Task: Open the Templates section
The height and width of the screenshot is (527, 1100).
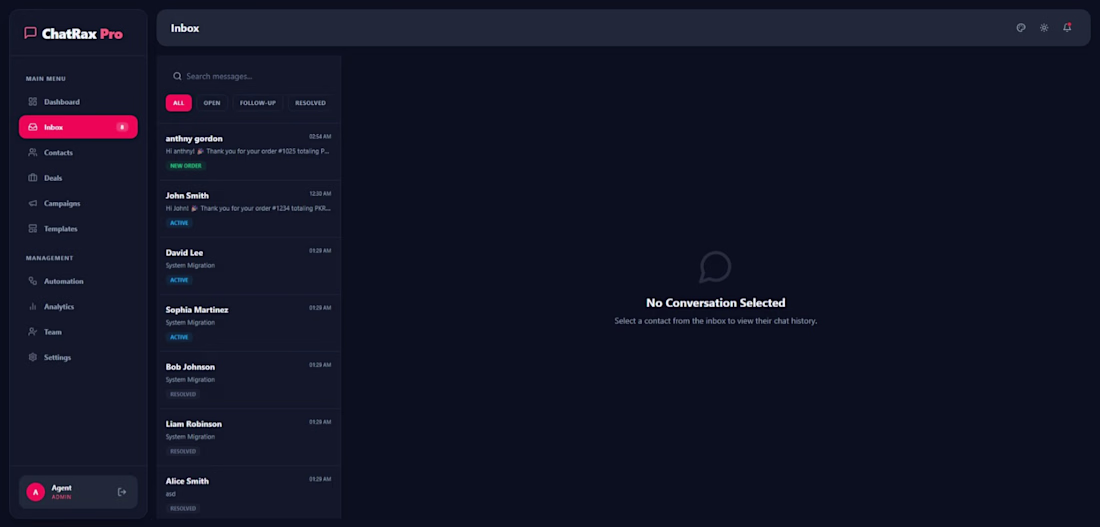Action: [x=78, y=229]
